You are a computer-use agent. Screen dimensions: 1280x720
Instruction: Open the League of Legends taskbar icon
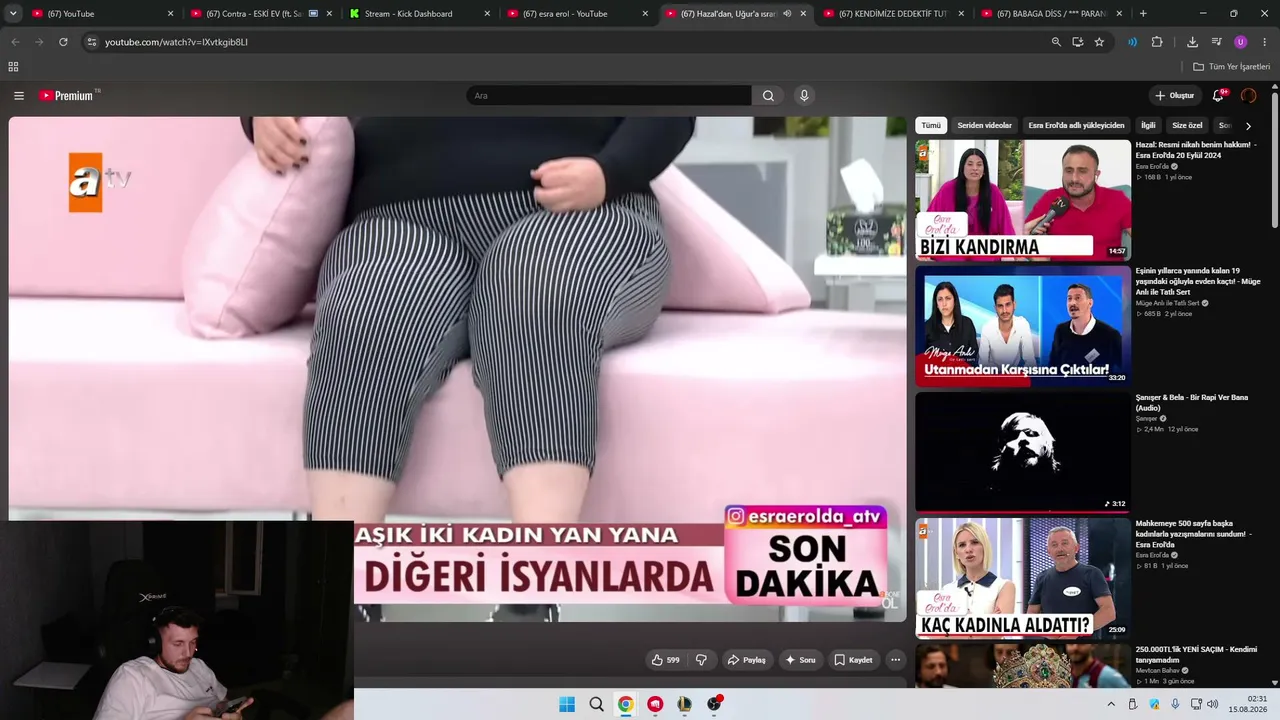(684, 704)
